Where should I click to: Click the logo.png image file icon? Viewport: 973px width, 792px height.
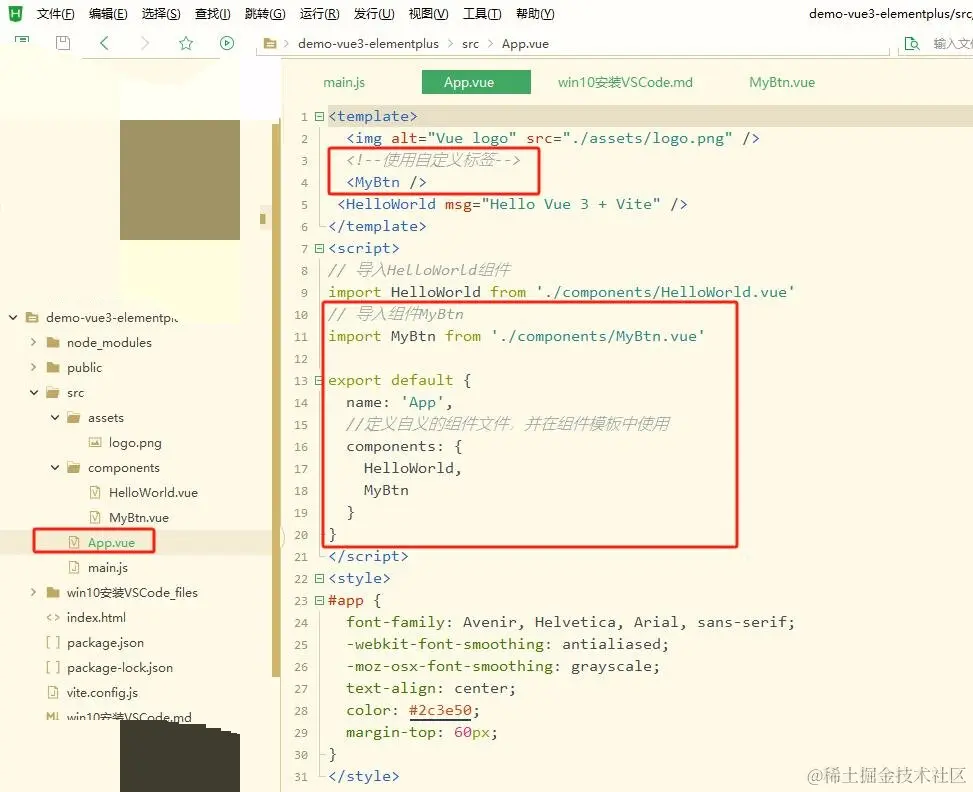point(95,443)
